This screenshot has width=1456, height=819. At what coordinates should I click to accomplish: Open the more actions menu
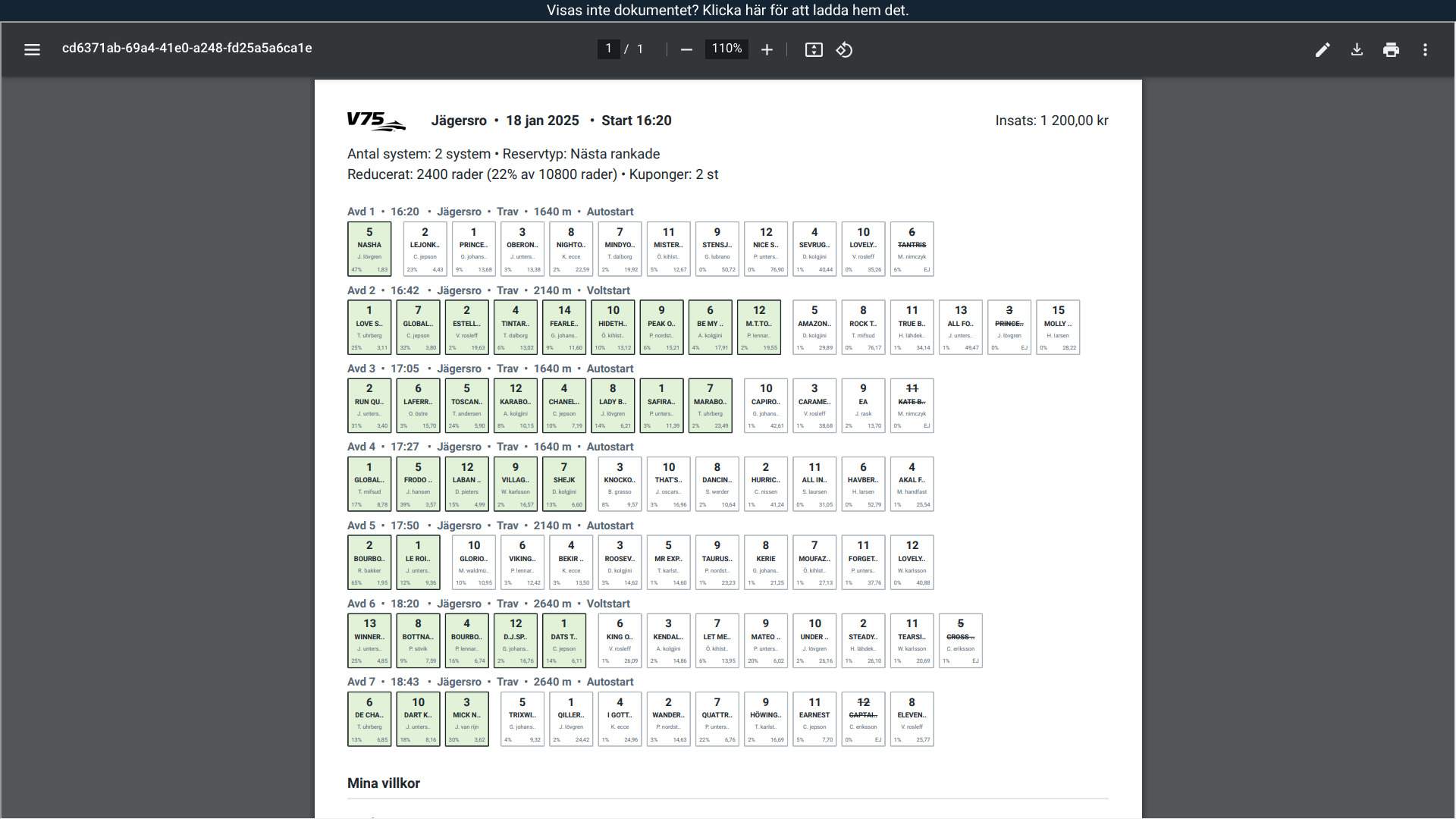pos(1425,49)
